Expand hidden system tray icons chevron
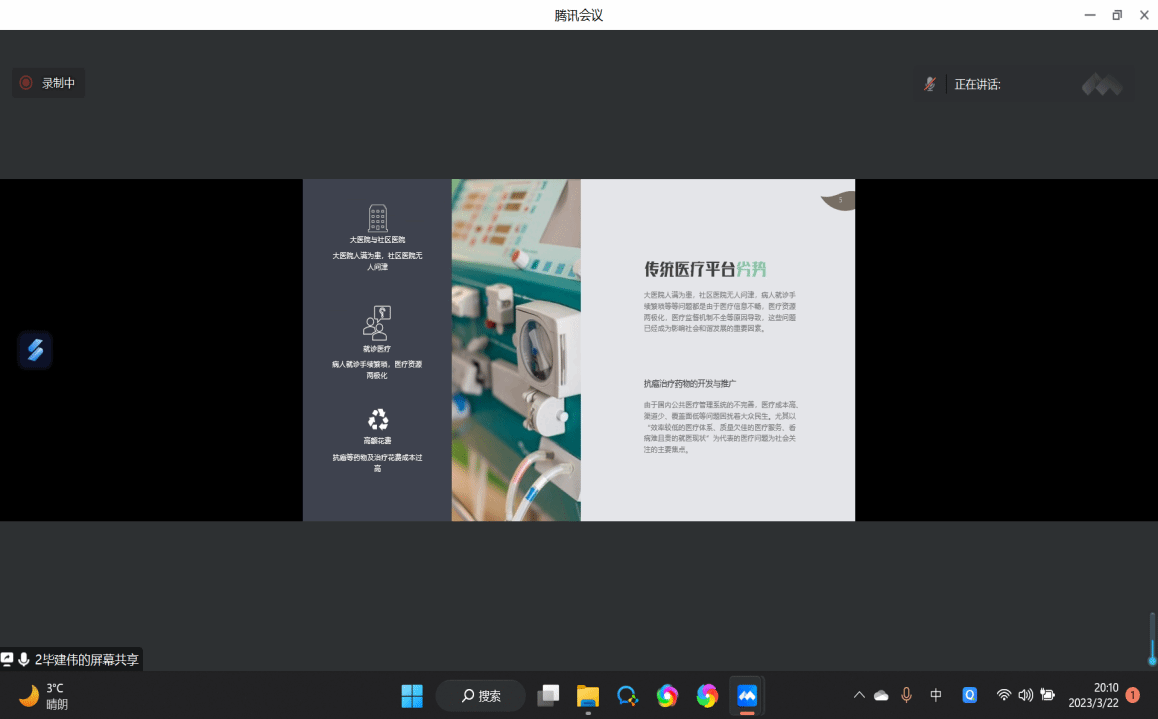This screenshot has height=719, width=1158. [x=858, y=695]
